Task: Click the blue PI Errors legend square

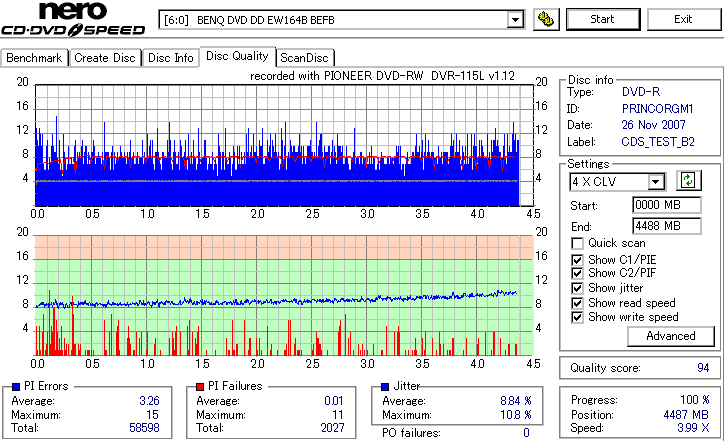Action: pyautogui.click(x=16, y=387)
